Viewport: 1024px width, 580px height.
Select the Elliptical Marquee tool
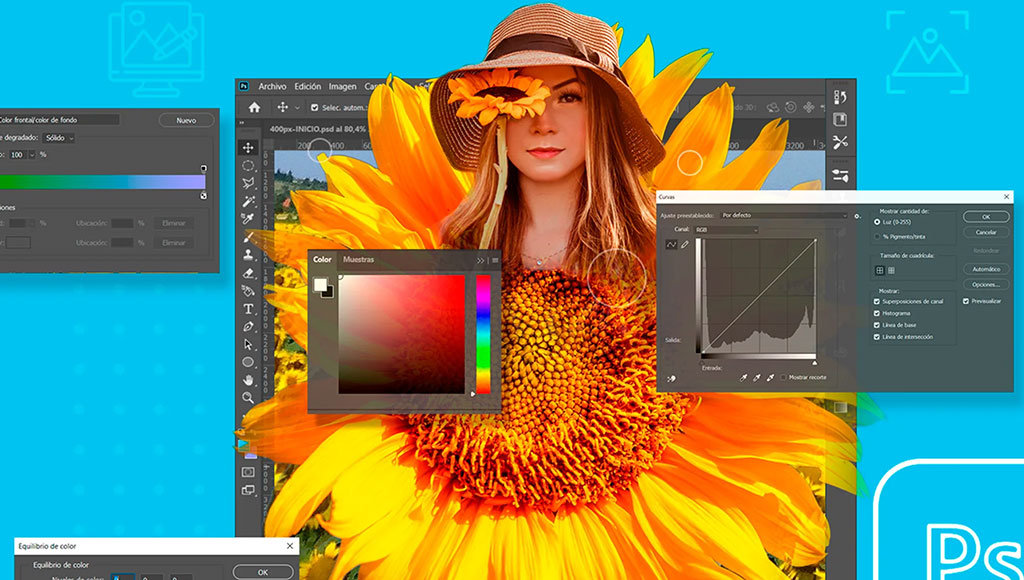pyautogui.click(x=248, y=166)
